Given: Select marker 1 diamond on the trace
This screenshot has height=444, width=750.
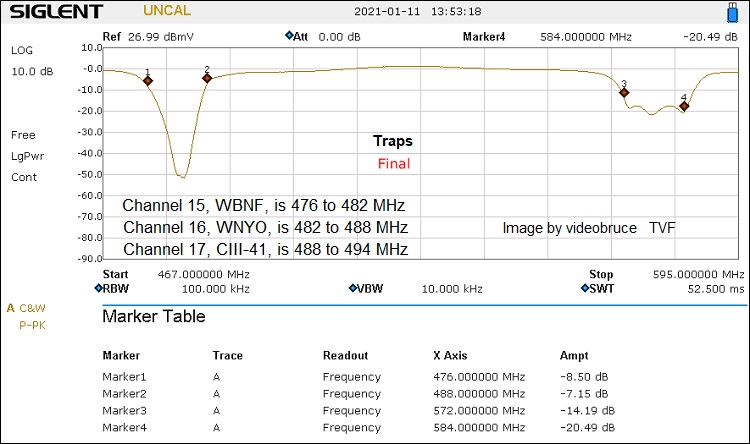Looking at the screenshot, I should click(x=148, y=81).
